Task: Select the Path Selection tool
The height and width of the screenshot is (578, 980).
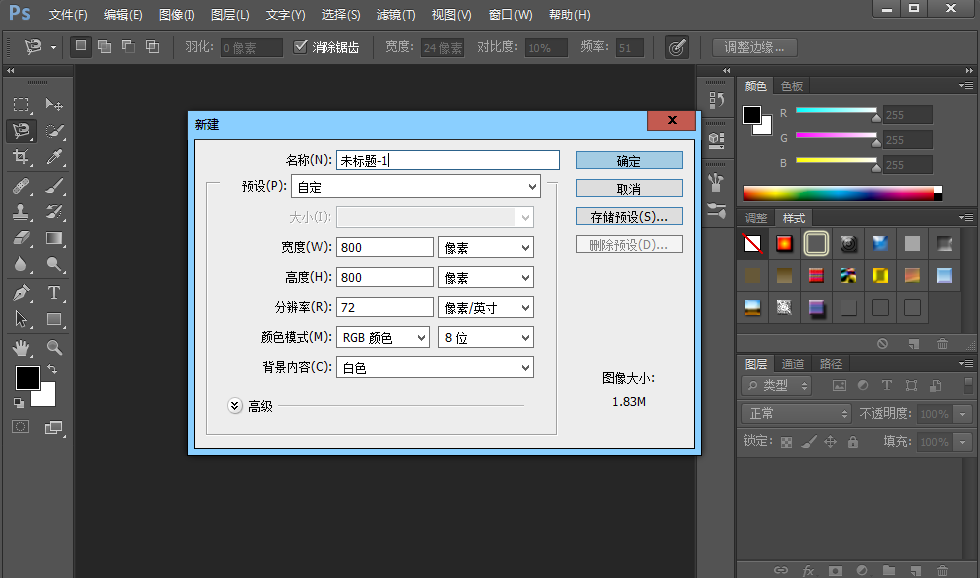Action: pos(21,319)
